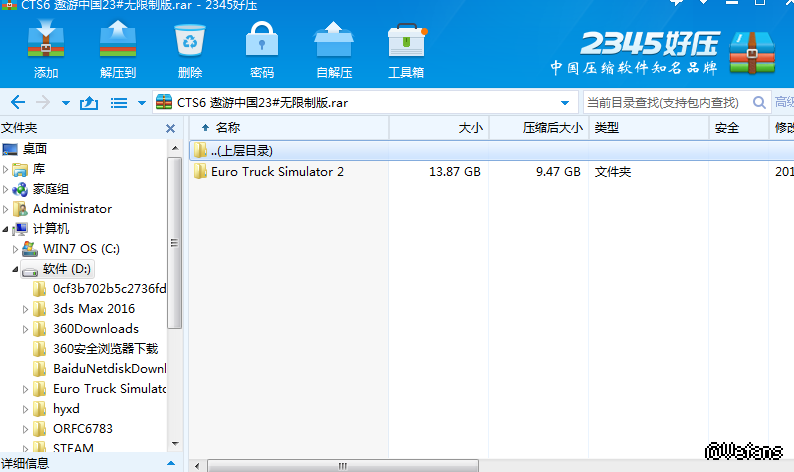Viewport: 794px width, 472px height.
Task: Click the up-one-level folder icon
Action: click(89, 103)
